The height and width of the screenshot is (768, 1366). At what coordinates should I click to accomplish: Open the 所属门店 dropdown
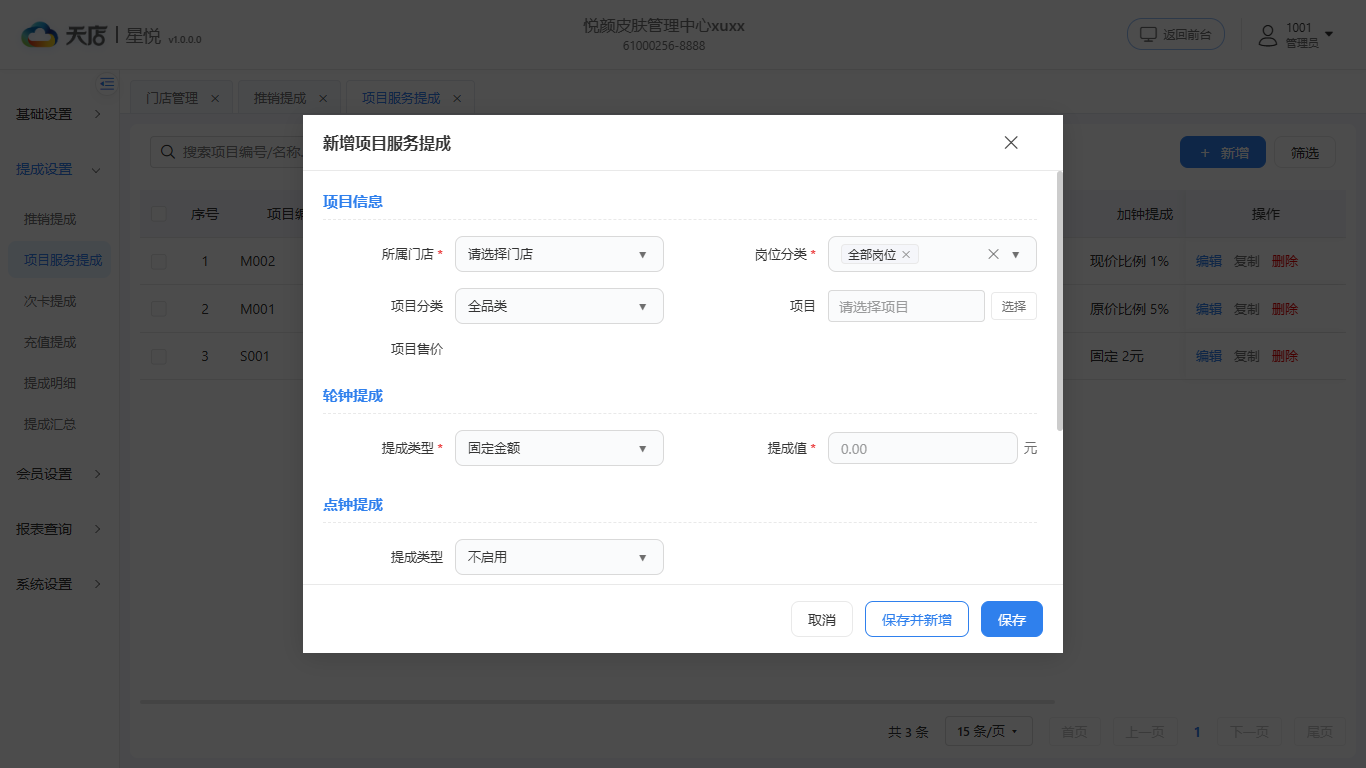point(559,254)
